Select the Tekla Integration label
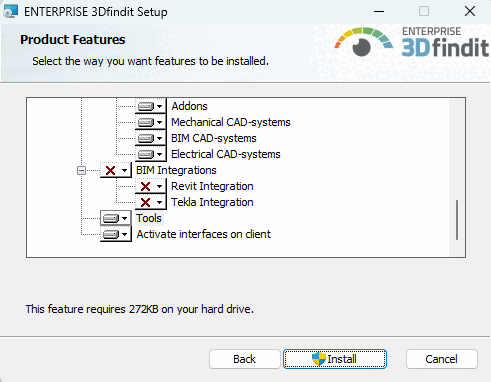Screen dimensions: 491x382 [212, 202]
